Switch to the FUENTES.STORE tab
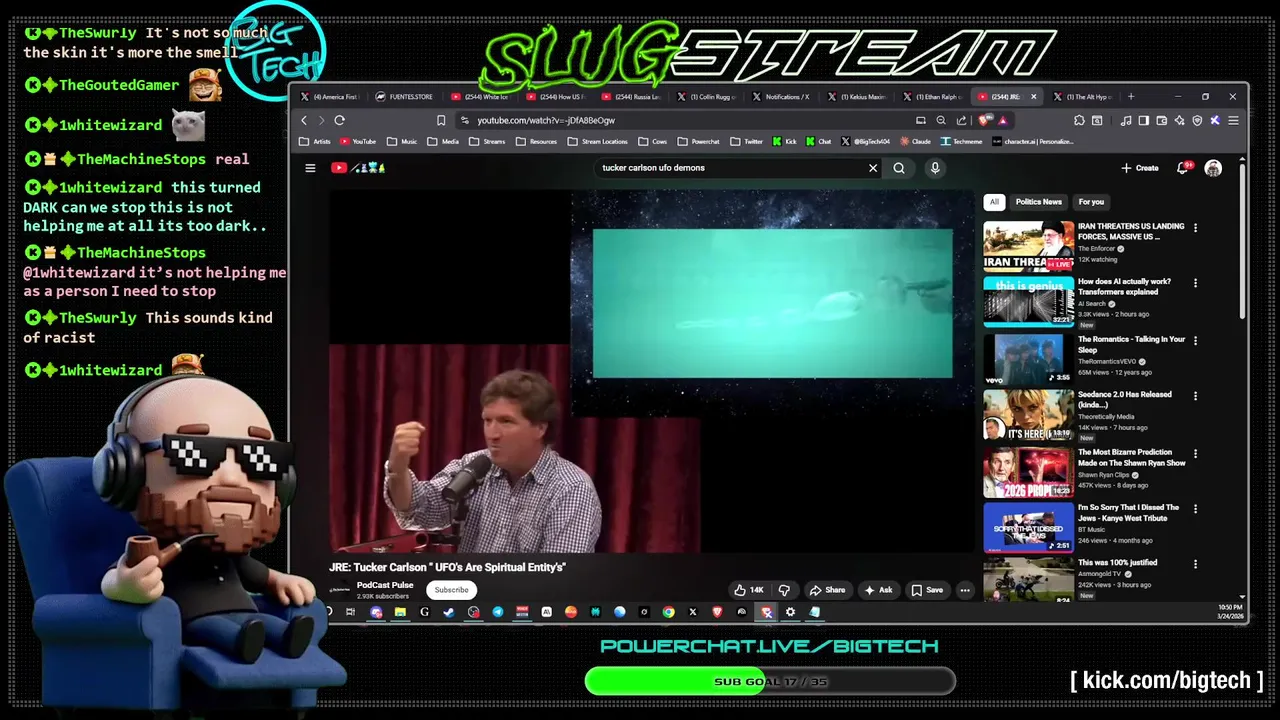The image size is (1280, 720). click(405, 97)
